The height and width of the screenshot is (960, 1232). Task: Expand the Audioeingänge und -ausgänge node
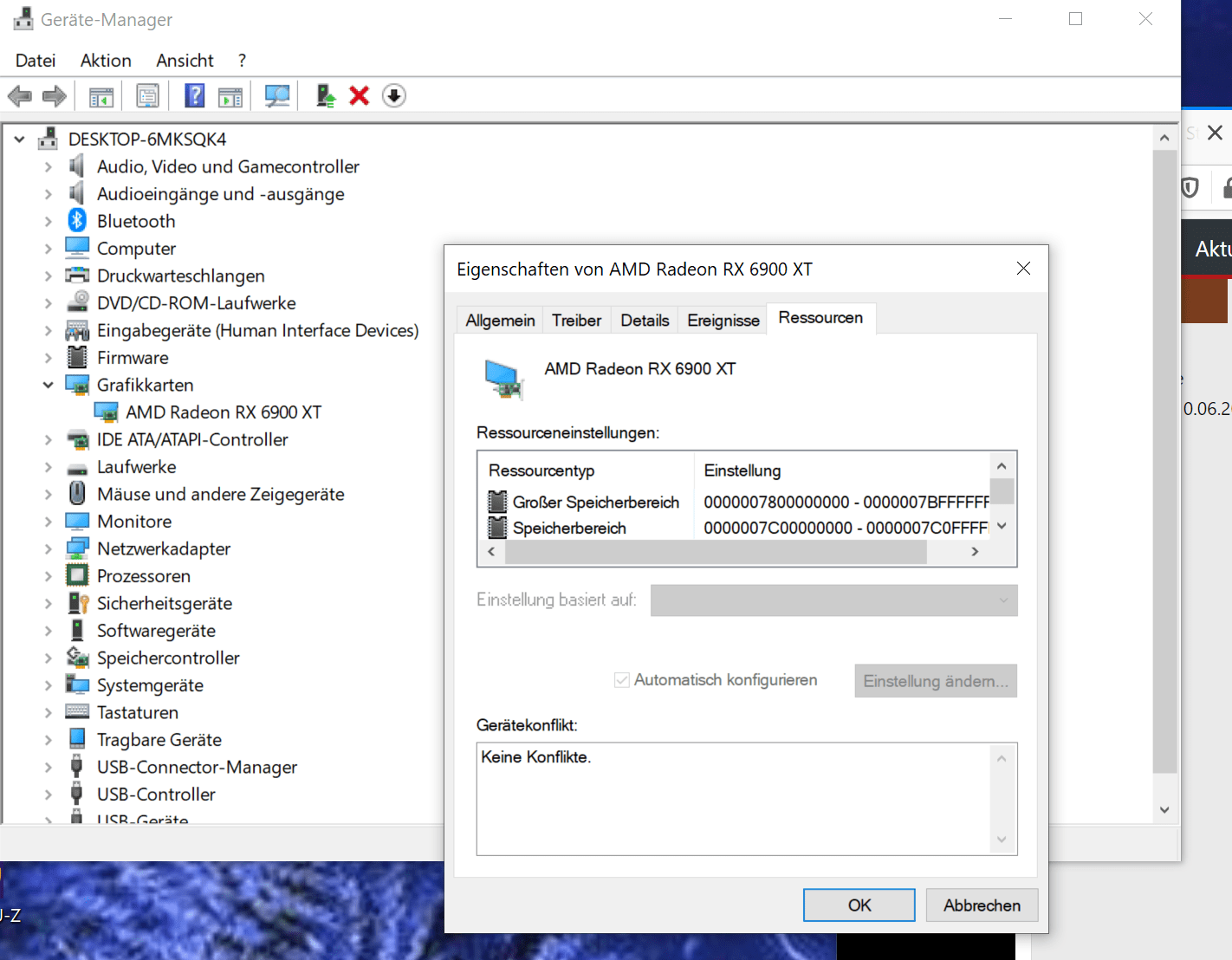coord(49,194)
